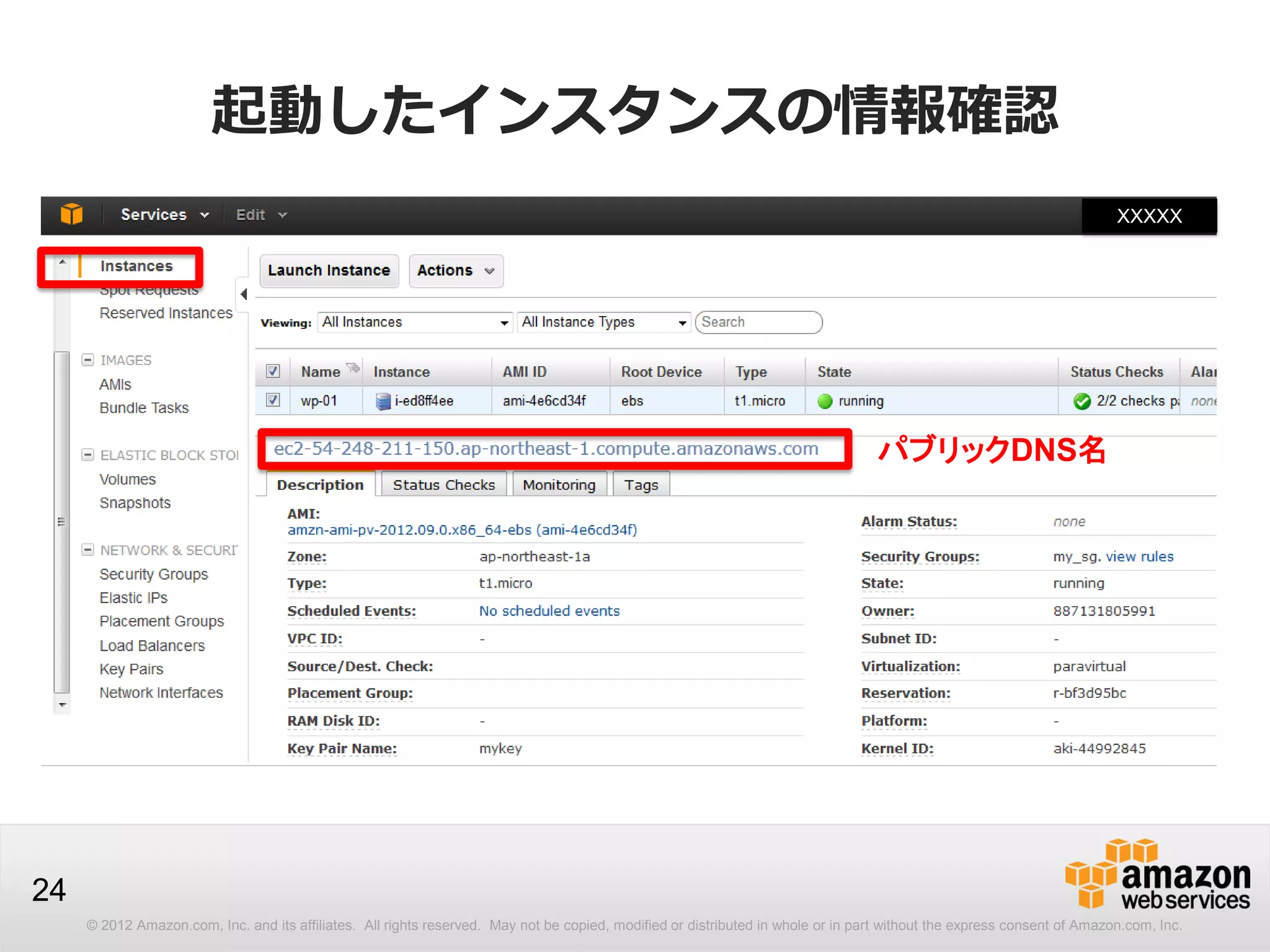The image size is (1270, 952).
Task: Open the Actions dropdown button
Action: [456, 271]
